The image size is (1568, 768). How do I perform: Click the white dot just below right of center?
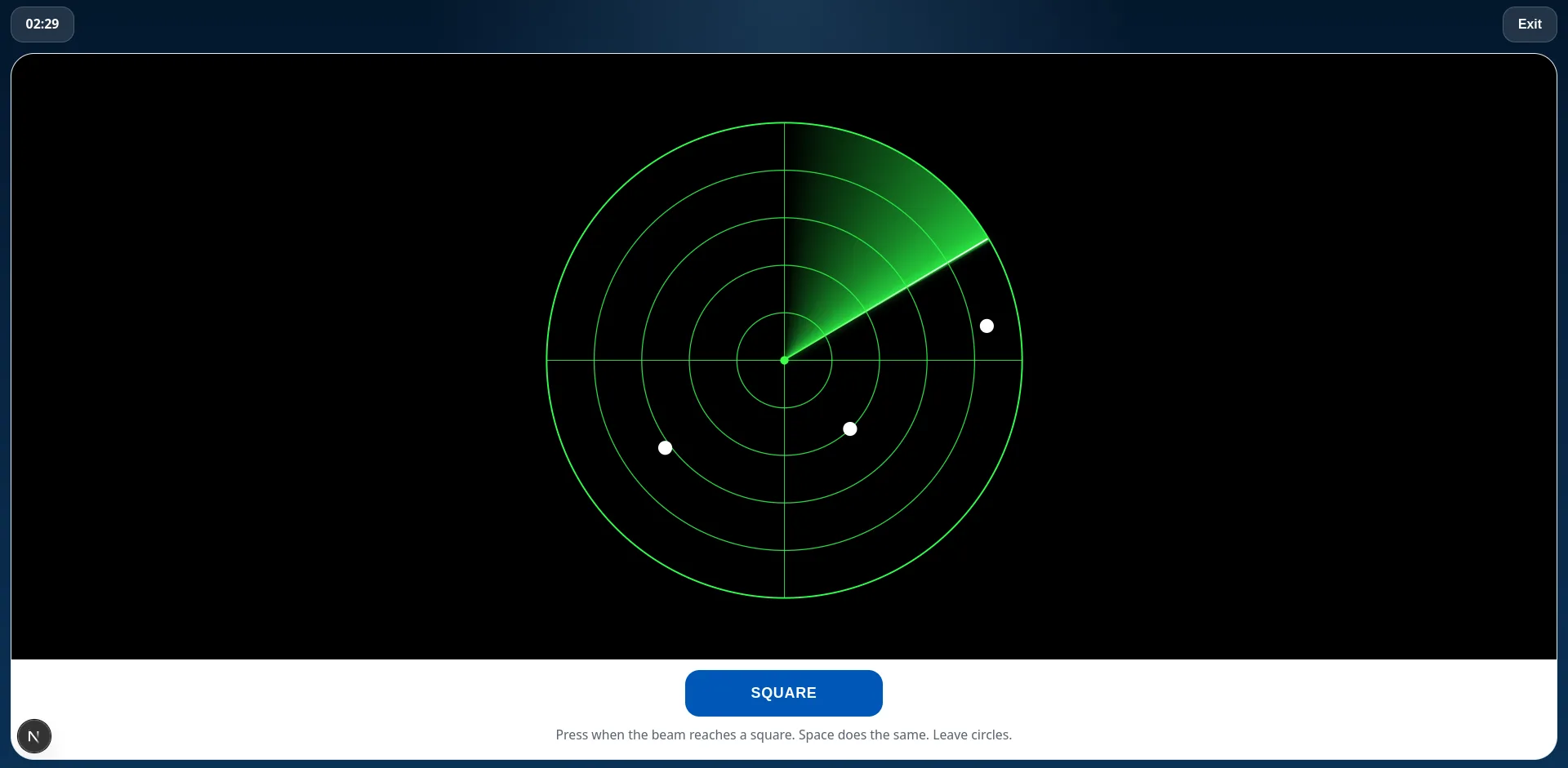849,428
